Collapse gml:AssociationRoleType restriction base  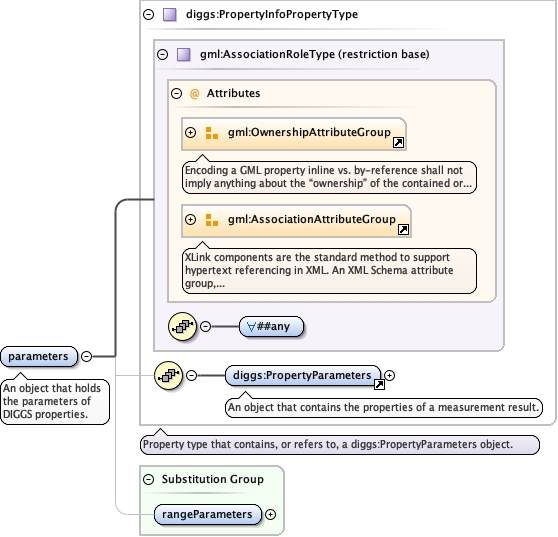163,54
